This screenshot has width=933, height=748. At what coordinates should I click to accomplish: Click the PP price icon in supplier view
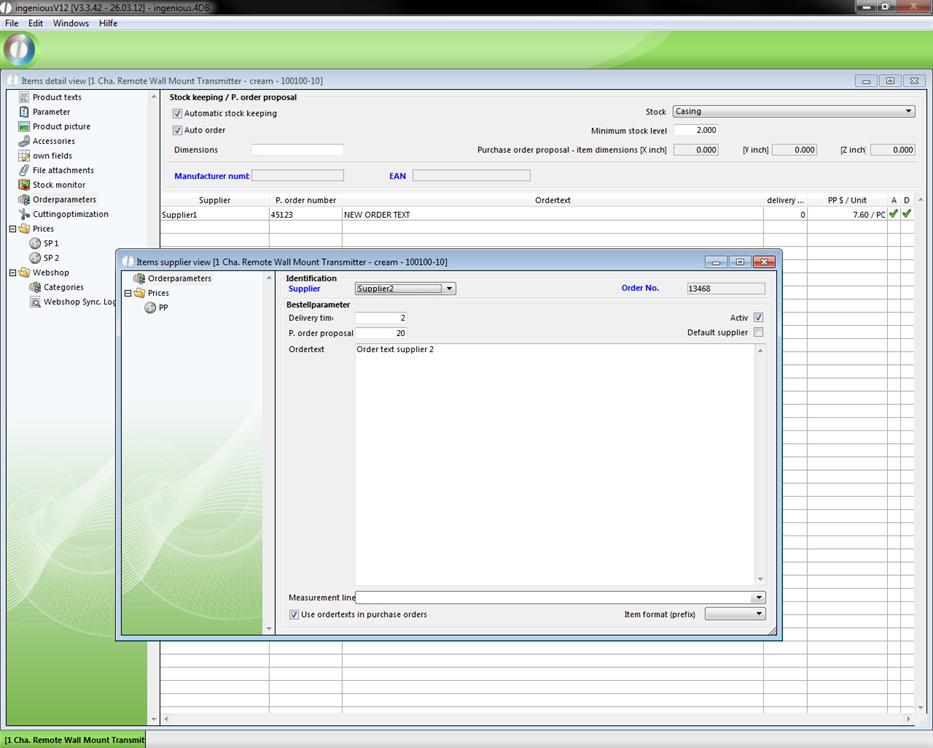click(151, 308)
